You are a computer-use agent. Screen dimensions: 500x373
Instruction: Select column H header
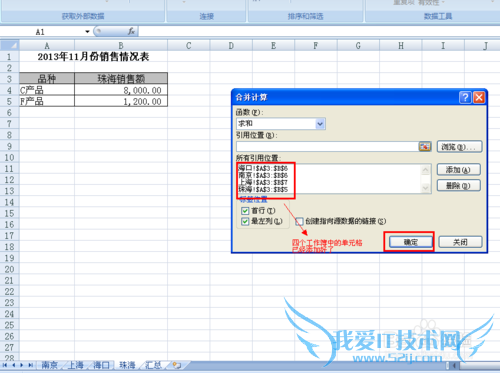[401, 45]
